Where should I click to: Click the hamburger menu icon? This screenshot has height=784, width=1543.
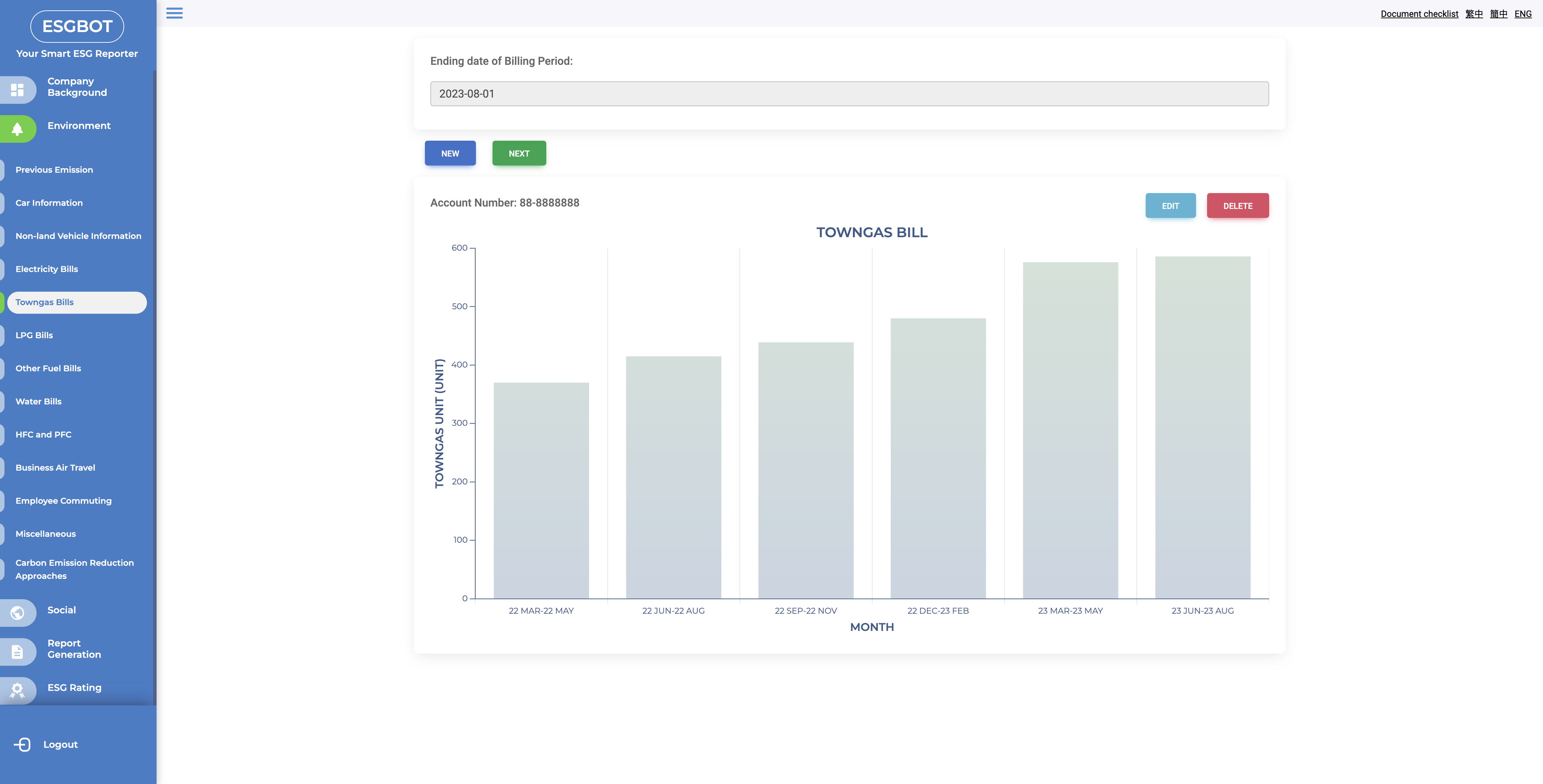click(174, 13)
